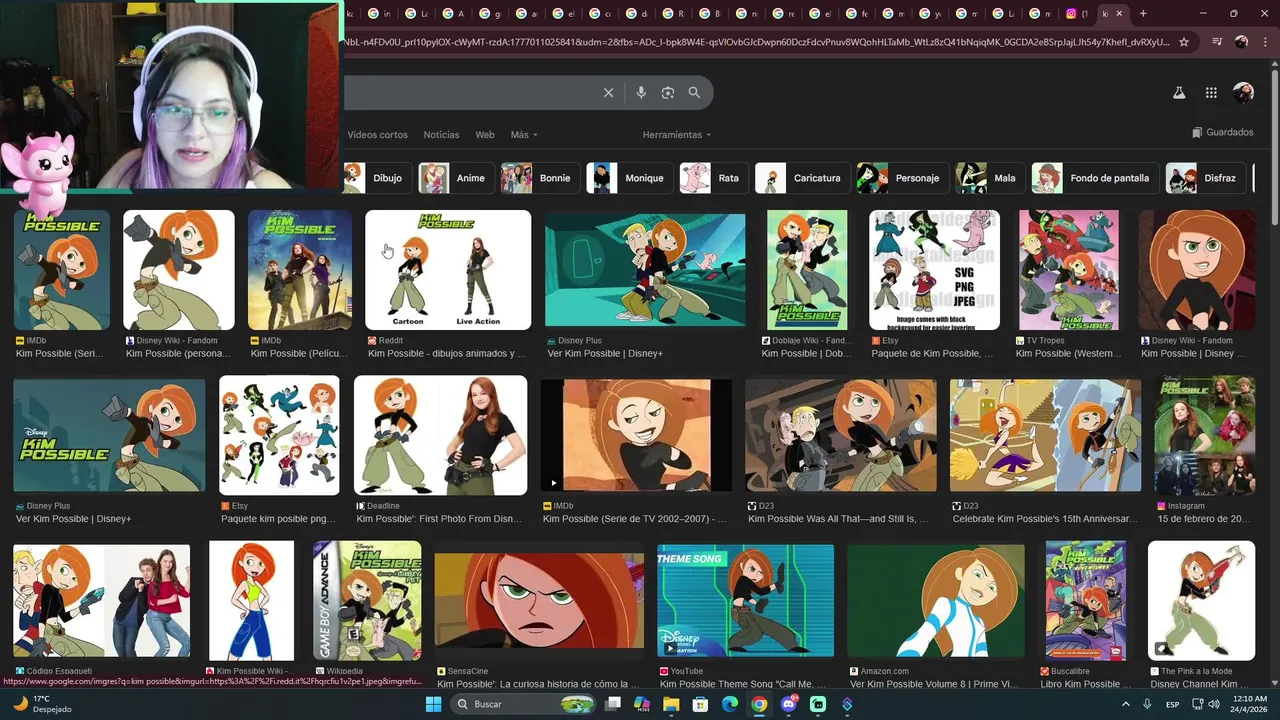Filter results by the Monique chip
The width and height of the screenshot is (1280, 720).
[629, 178]
